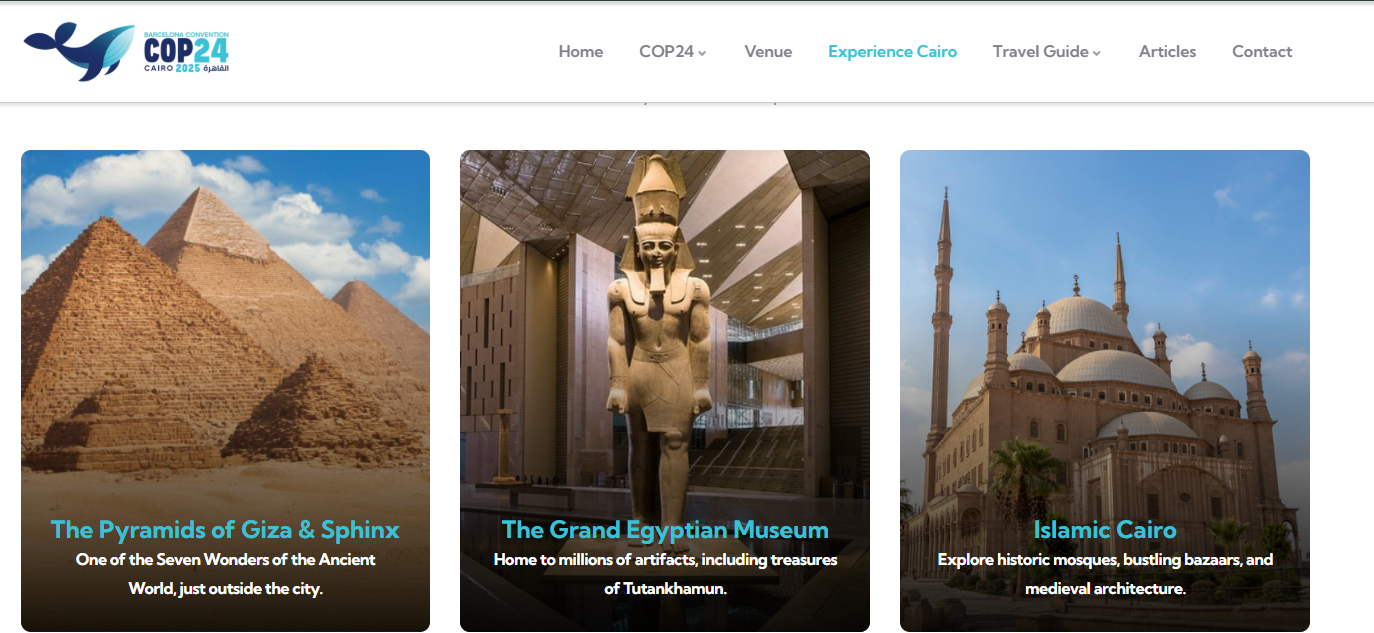Open the Home nav link
This screenshot has height=633, width=1374.
tap(581, 52)
